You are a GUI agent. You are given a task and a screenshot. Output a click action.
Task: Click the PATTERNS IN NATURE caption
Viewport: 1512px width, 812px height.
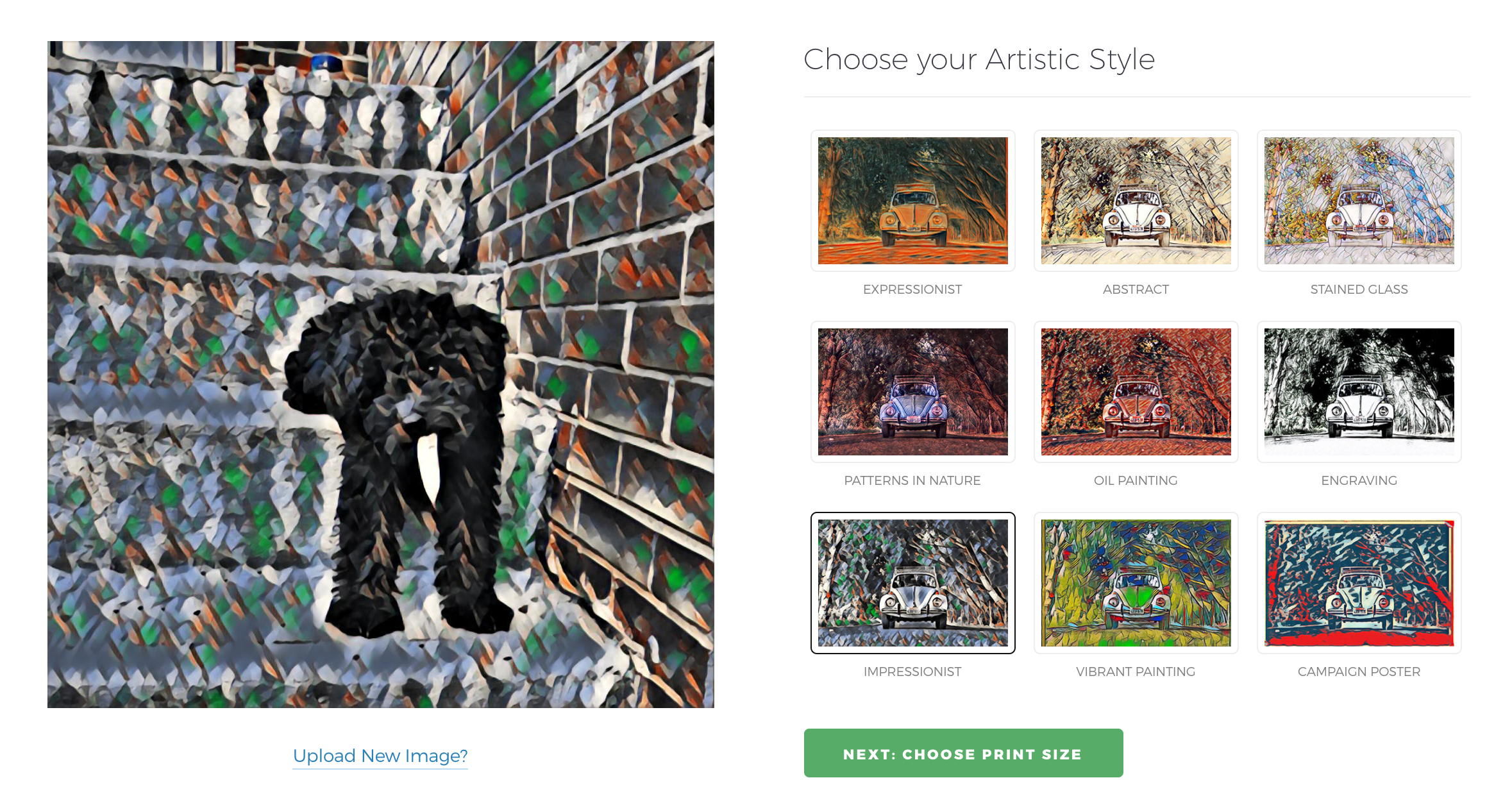pyautogui.click(x=912, y=480)
